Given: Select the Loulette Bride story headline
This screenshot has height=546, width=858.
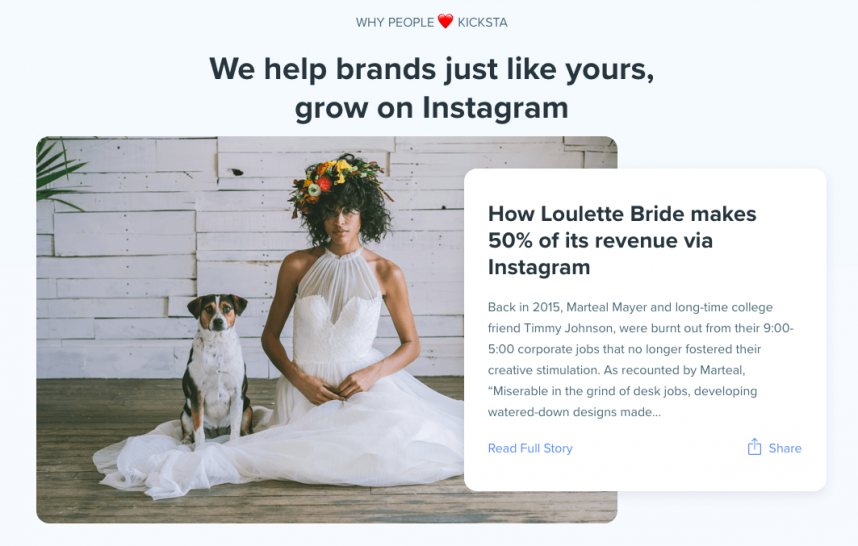Looking at the screenshot, I should pos(622,240).
